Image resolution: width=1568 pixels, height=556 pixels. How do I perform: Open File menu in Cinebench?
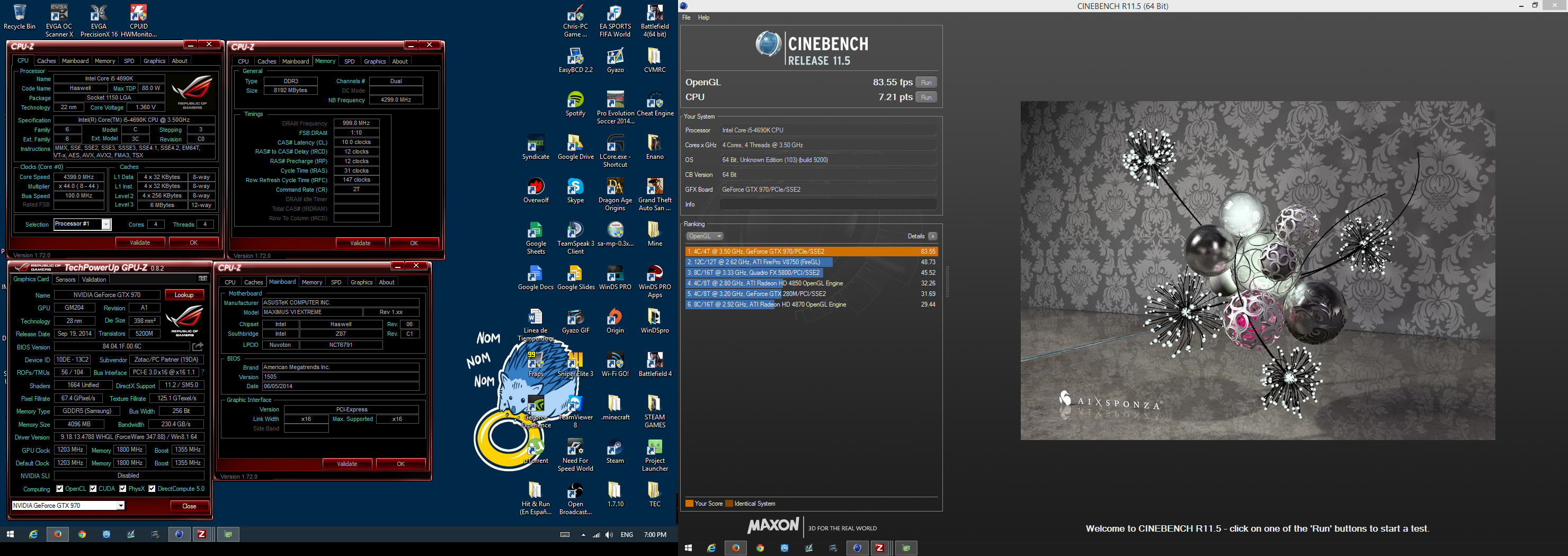686,17
